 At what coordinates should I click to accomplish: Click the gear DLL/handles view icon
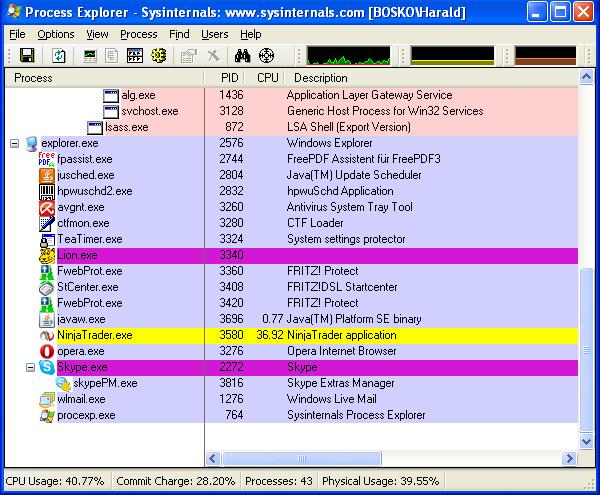[x=158, y=56]
